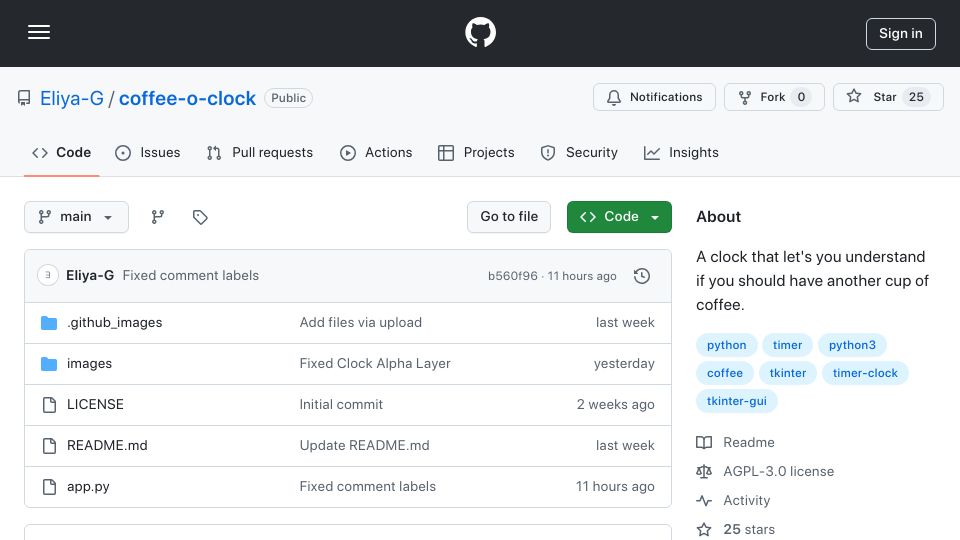Open the images folder

[x=89, y=364]
